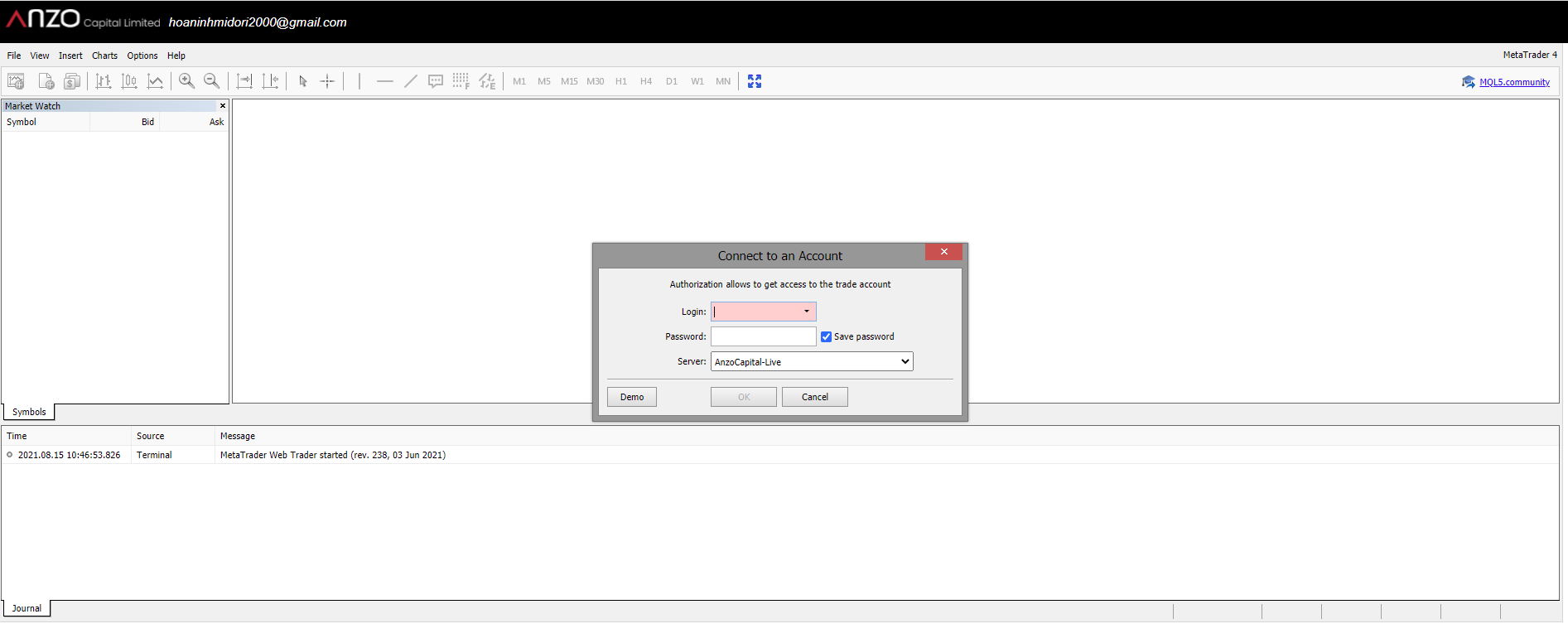This screenshot has height=643, width=1568.
Task: Select the crosshair tool
Action: [327, 81]
